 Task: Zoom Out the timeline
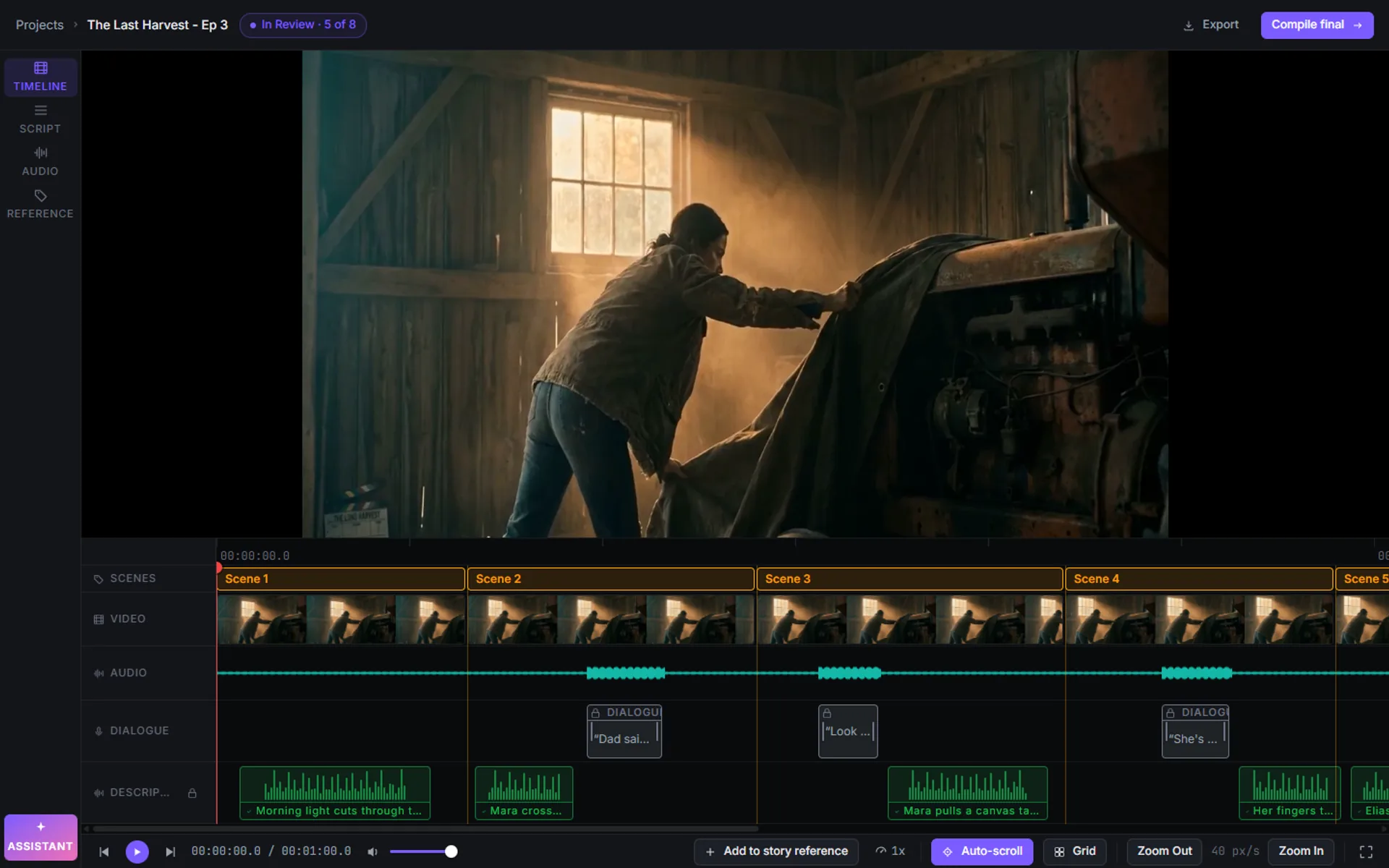pyautogui.click(x=1164, y=851)
